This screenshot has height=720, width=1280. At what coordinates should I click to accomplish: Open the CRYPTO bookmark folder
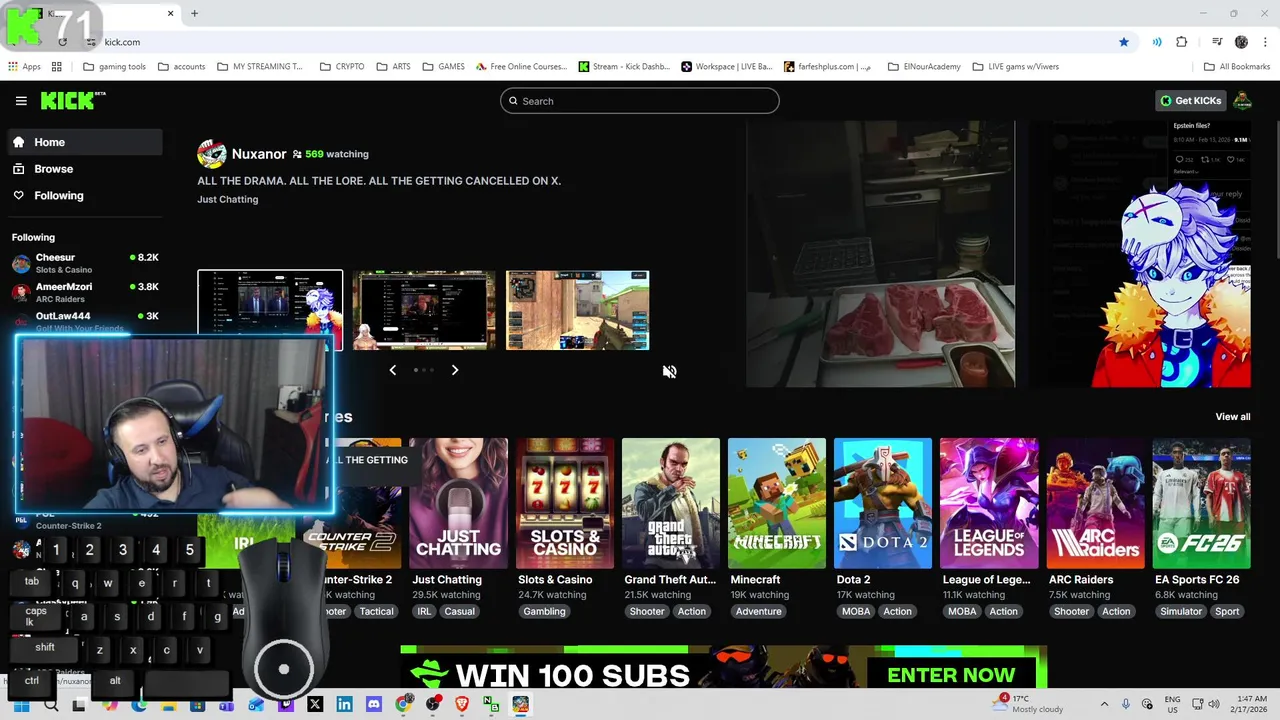342,67
